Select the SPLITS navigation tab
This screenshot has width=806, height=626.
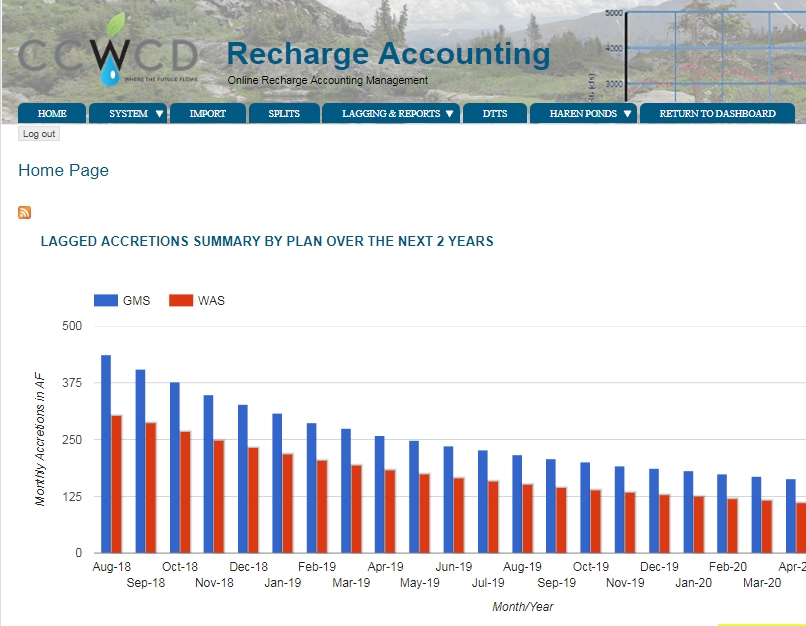[x=283, y=113]
